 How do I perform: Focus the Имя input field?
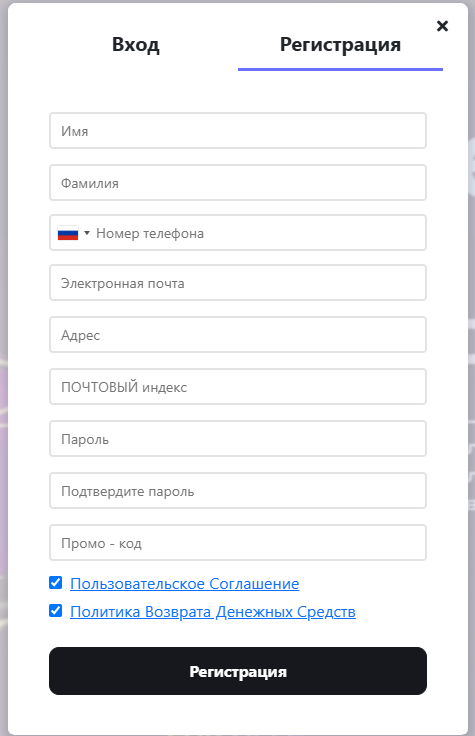[x=238, y=130]
